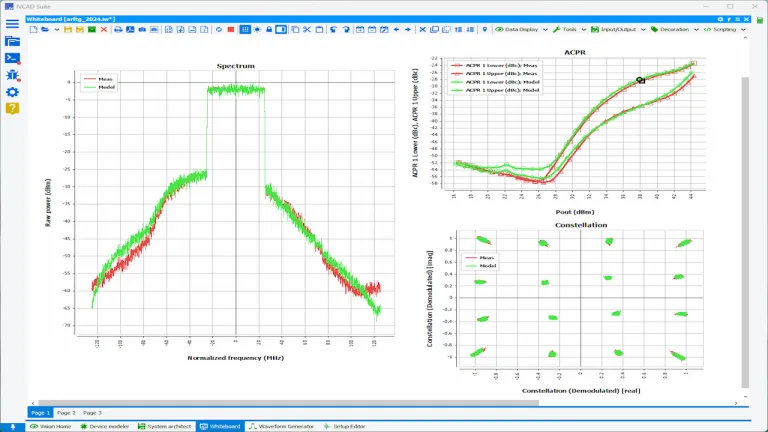Click the Constellation plot title
Image resolution: width=768 pixels, height=432 pixels.
pyautogui.click(x=581, y=225)
